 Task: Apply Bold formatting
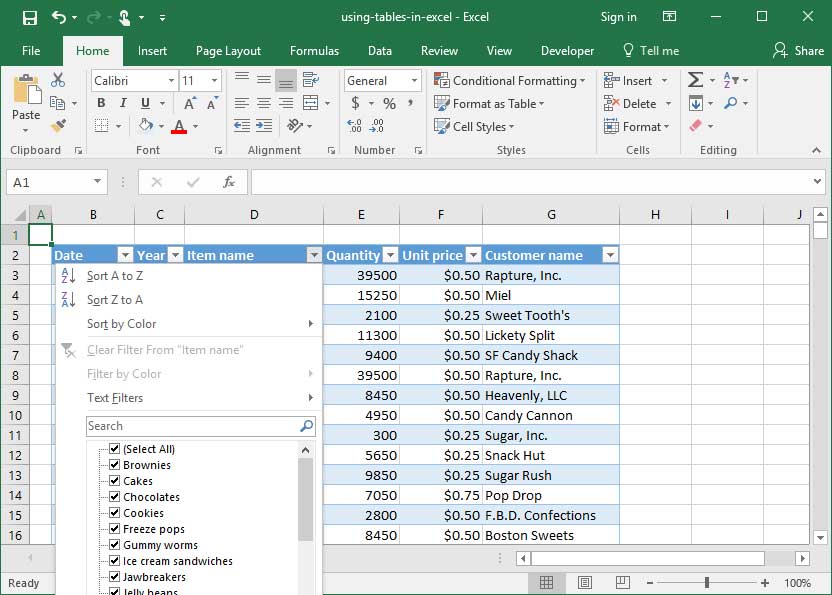pyautogui.click(x=101, y=103)
